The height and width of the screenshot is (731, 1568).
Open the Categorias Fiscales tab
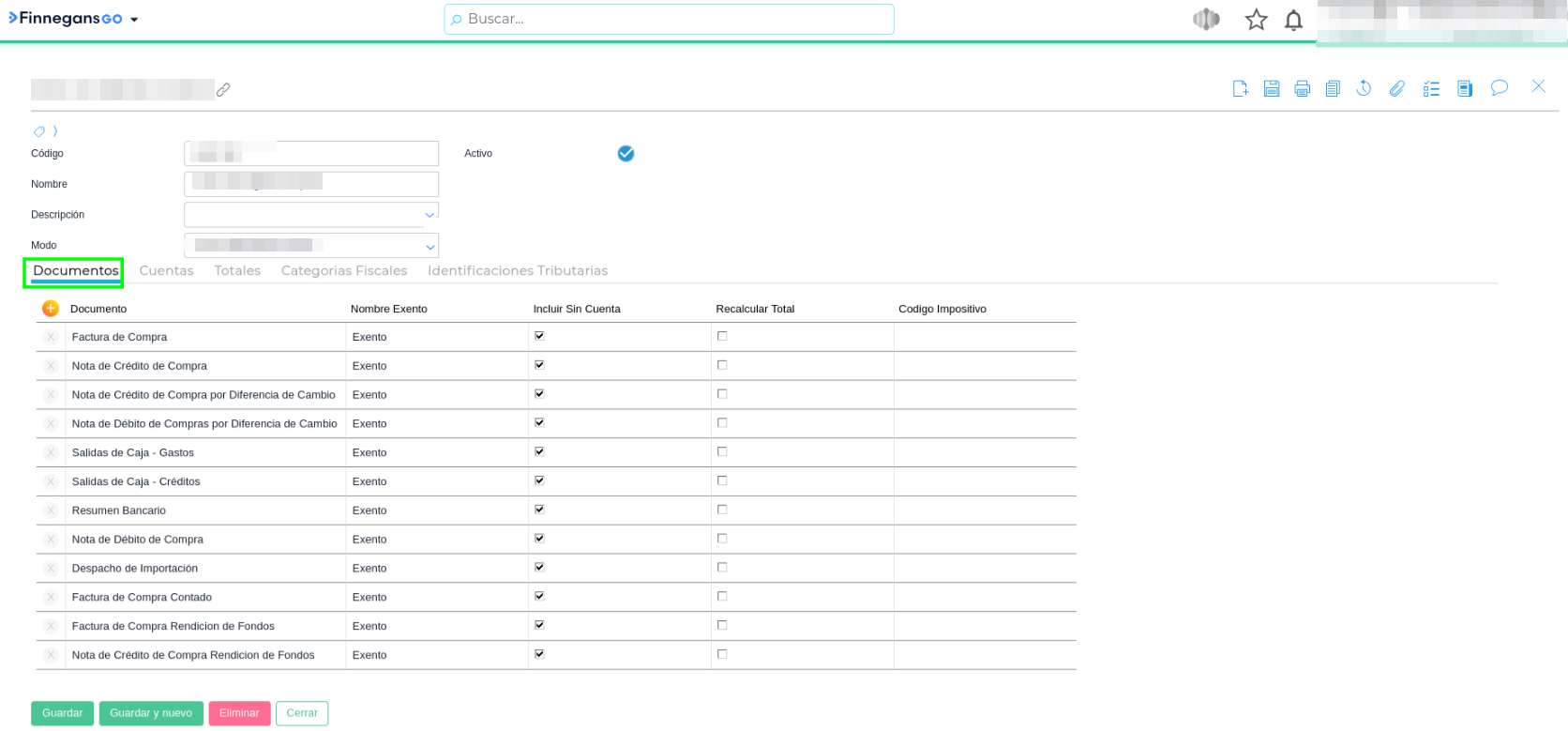click(343, 270)
